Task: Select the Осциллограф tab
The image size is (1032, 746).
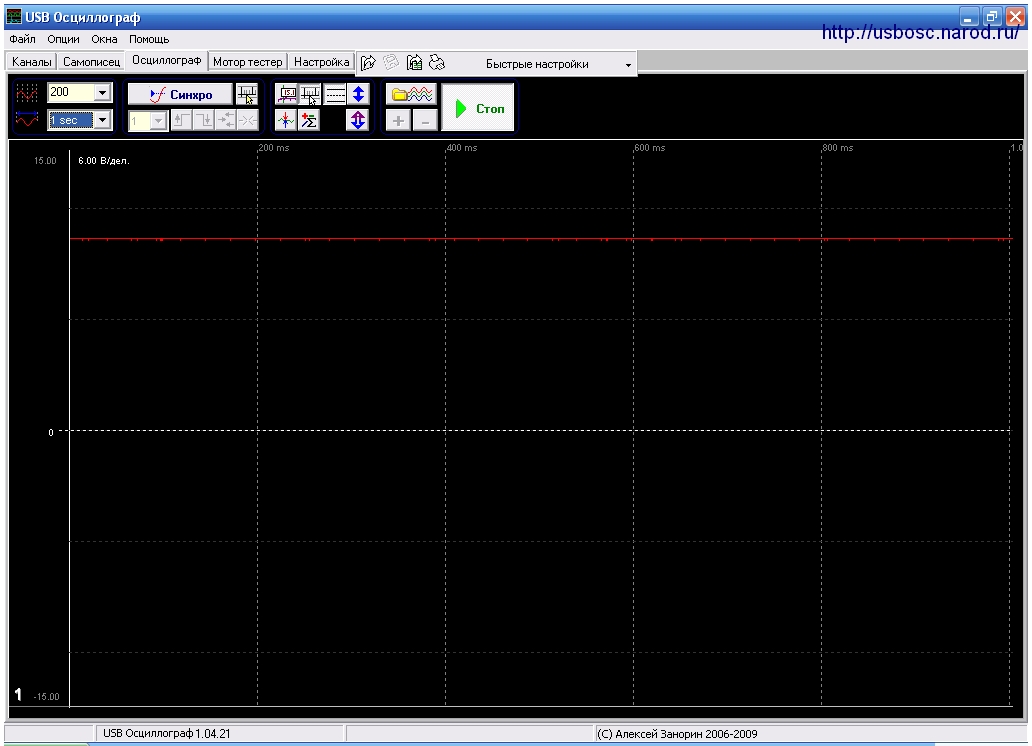Action: [167, 61]
